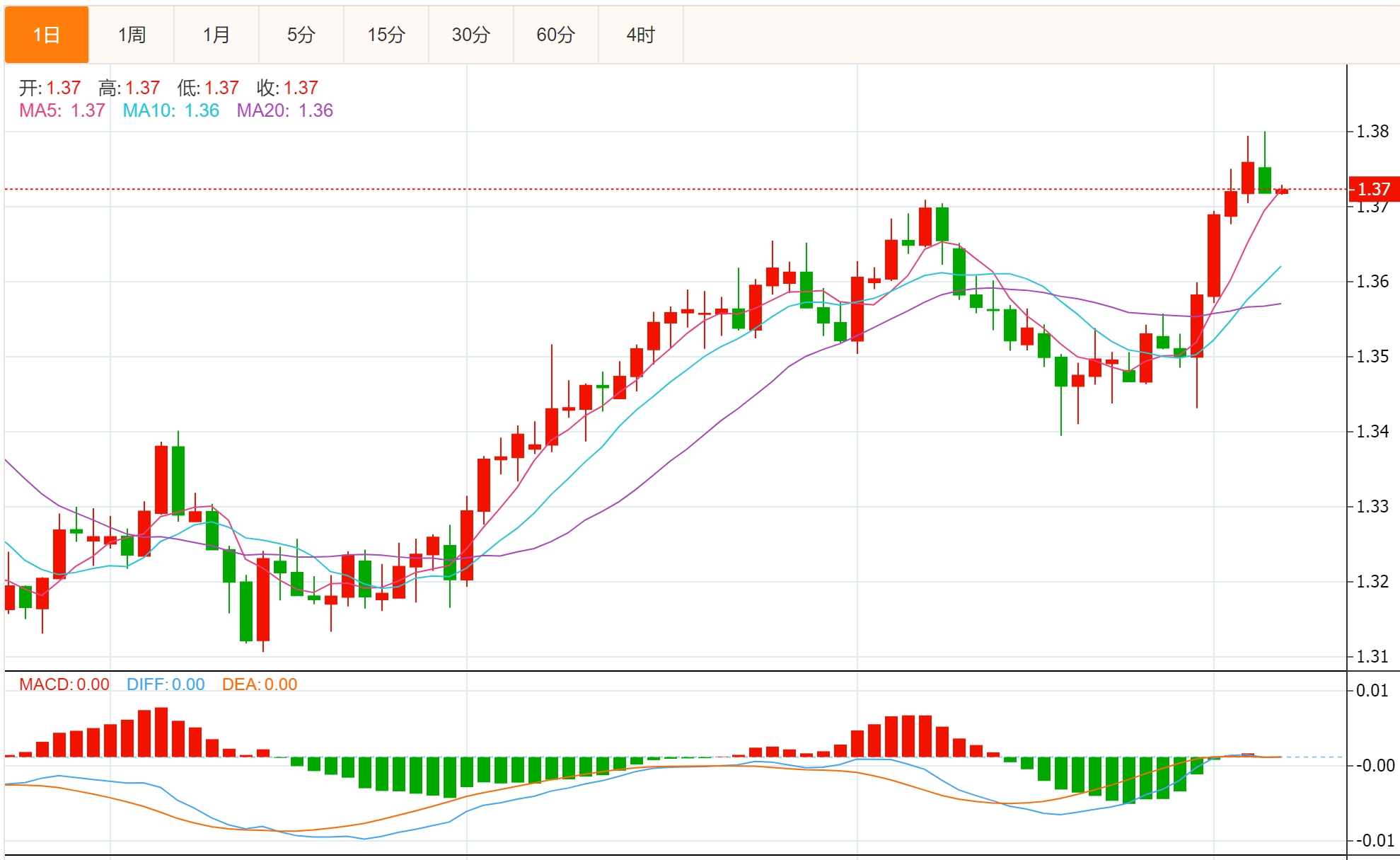Select the 30分 timeframe tab
This screenshot has height=860, width=1400.
pyautogui.click(x=471, y=35)
